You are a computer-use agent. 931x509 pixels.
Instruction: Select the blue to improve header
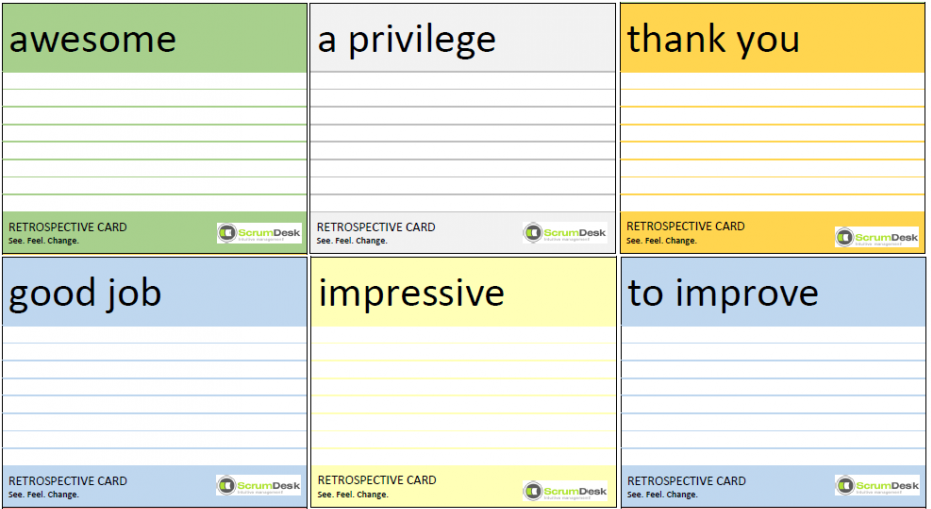(x=773, y=292)
